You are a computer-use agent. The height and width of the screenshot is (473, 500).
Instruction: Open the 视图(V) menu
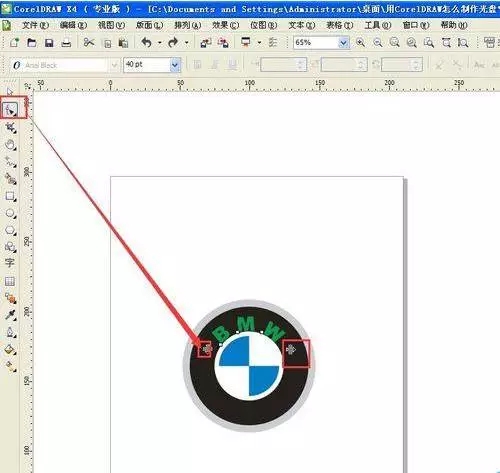point(111,25)
